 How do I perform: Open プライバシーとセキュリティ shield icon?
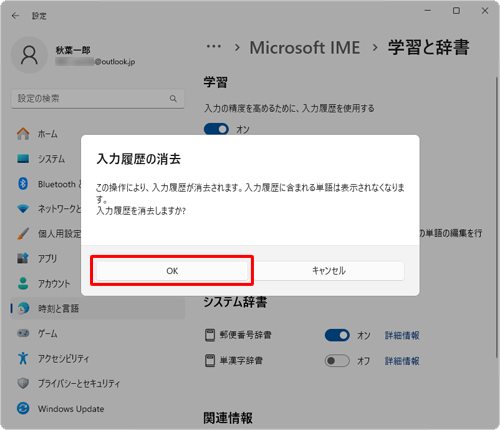coord(23,383)
